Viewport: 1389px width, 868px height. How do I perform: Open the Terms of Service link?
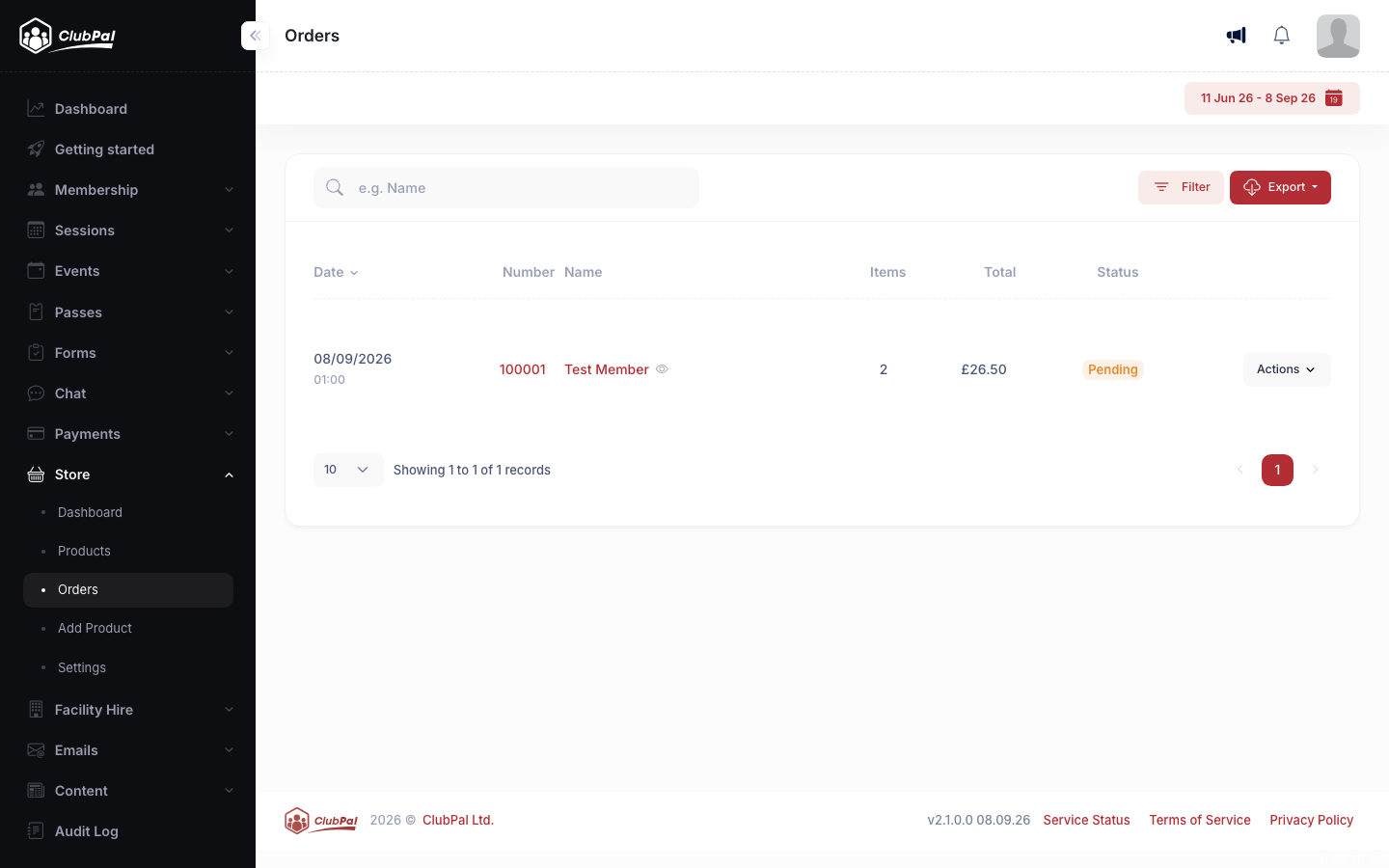(x=1200, y=820)
